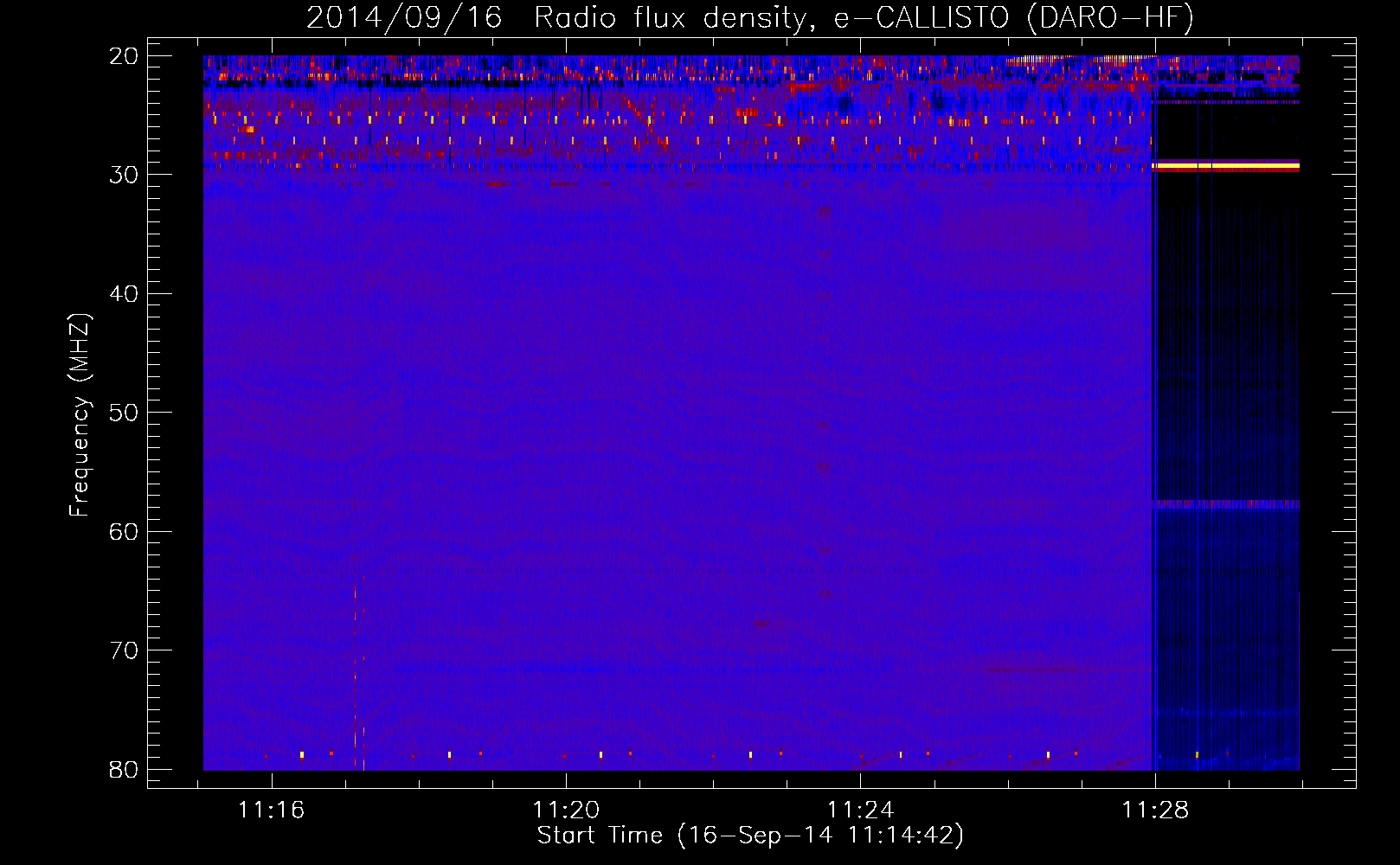Click the 11:28 time tick label

point(1155,811)
